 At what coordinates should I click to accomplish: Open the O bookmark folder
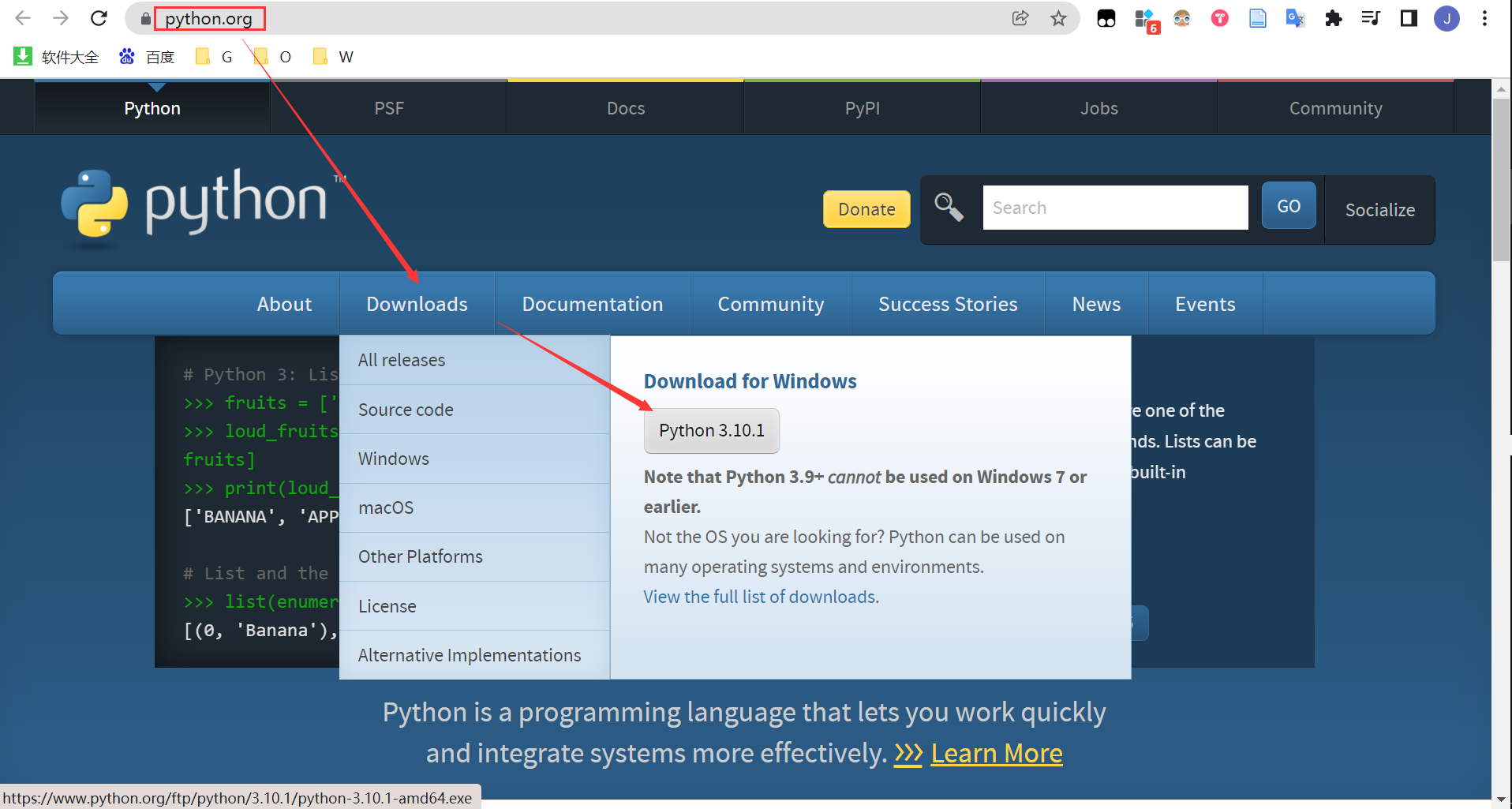(x=272, y=57)
